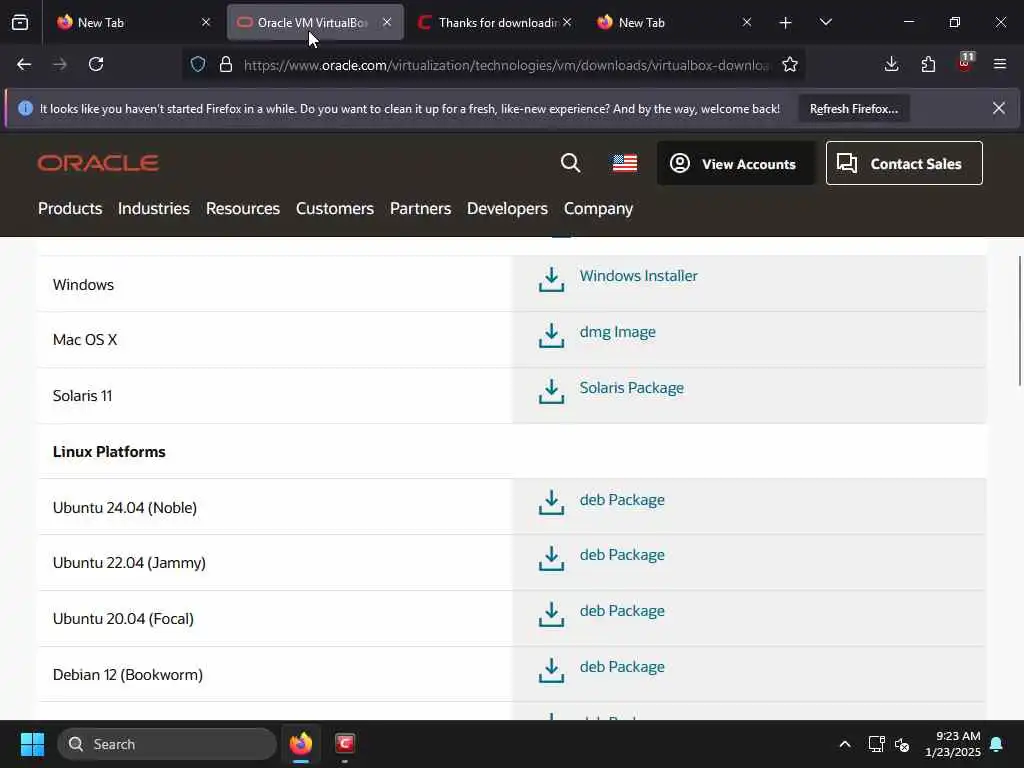Image resolution: width=1024 pixels, height=768 pixels.
Task: Click deb Package for Ubuntu 24.04
Action: tap(622, 500)
